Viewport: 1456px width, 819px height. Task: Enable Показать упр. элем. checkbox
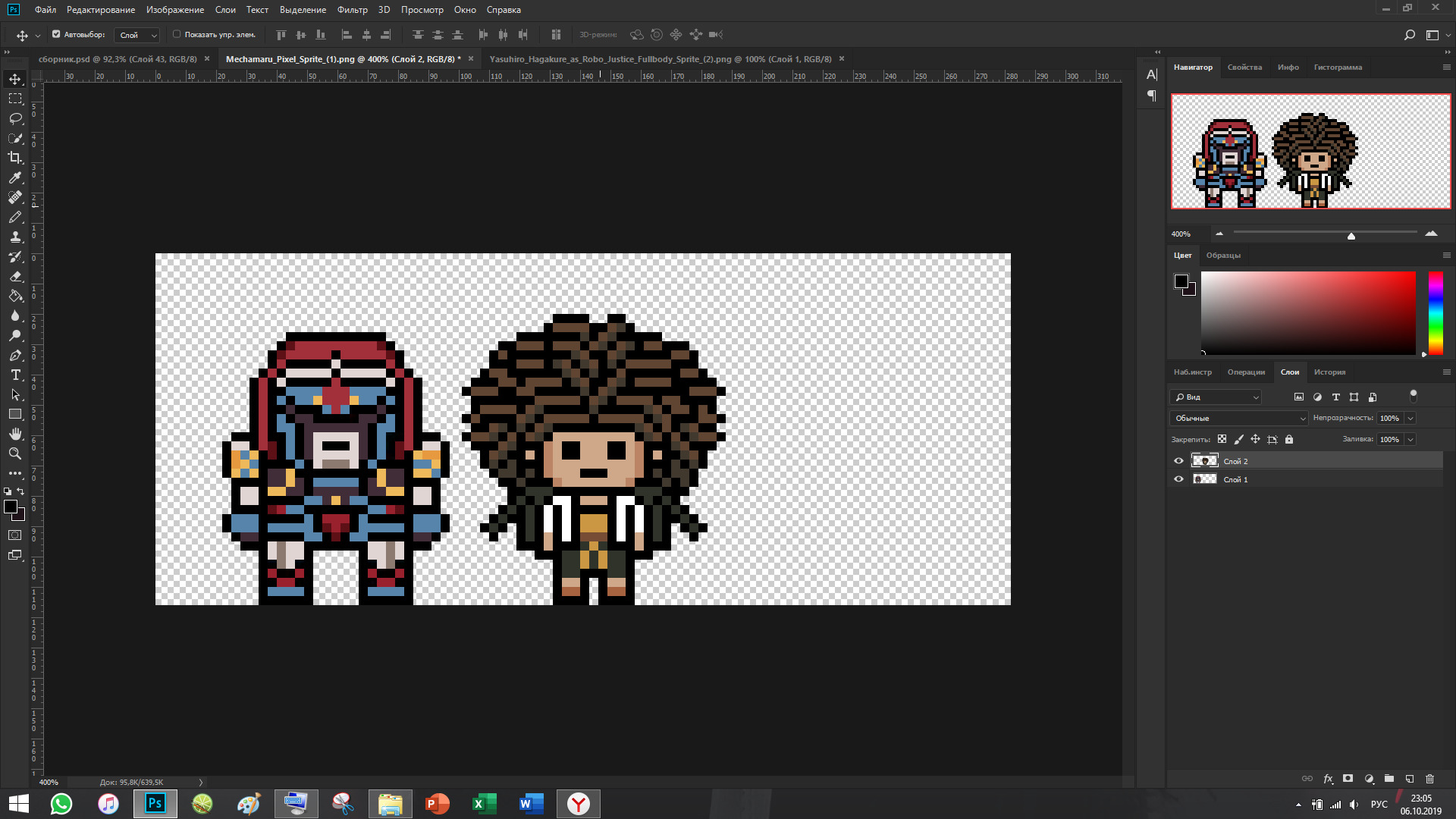(x=177, y=34)
